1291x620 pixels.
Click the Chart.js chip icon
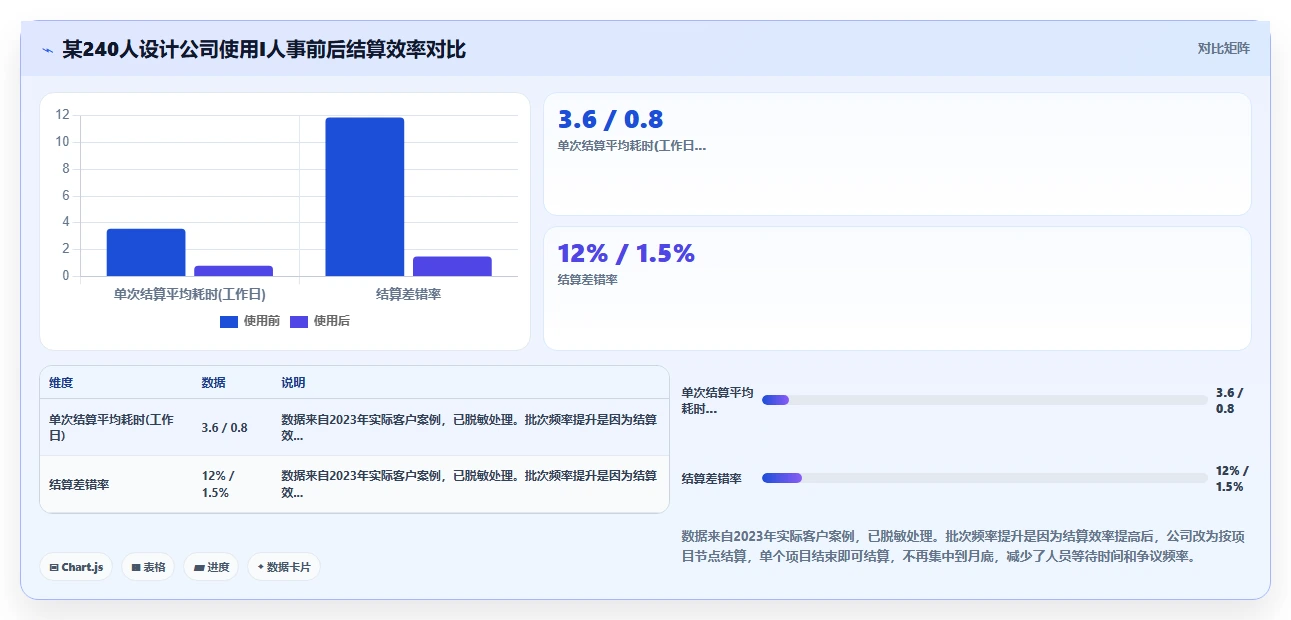pyautogui.click(x=54, y=567)
